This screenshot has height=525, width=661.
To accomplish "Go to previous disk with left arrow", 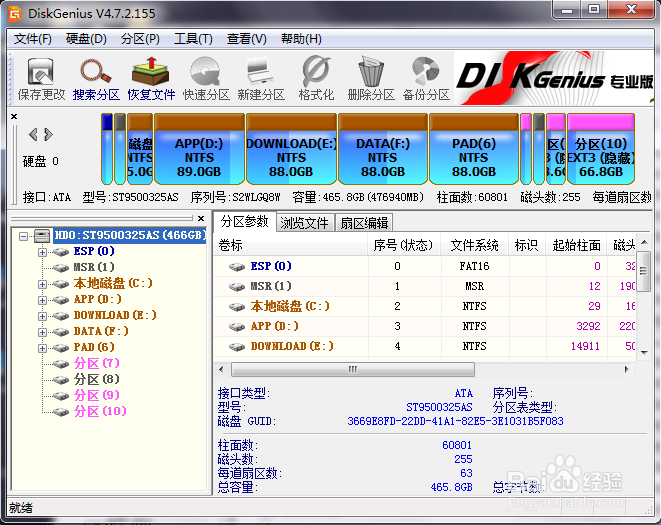I will 33,135.
